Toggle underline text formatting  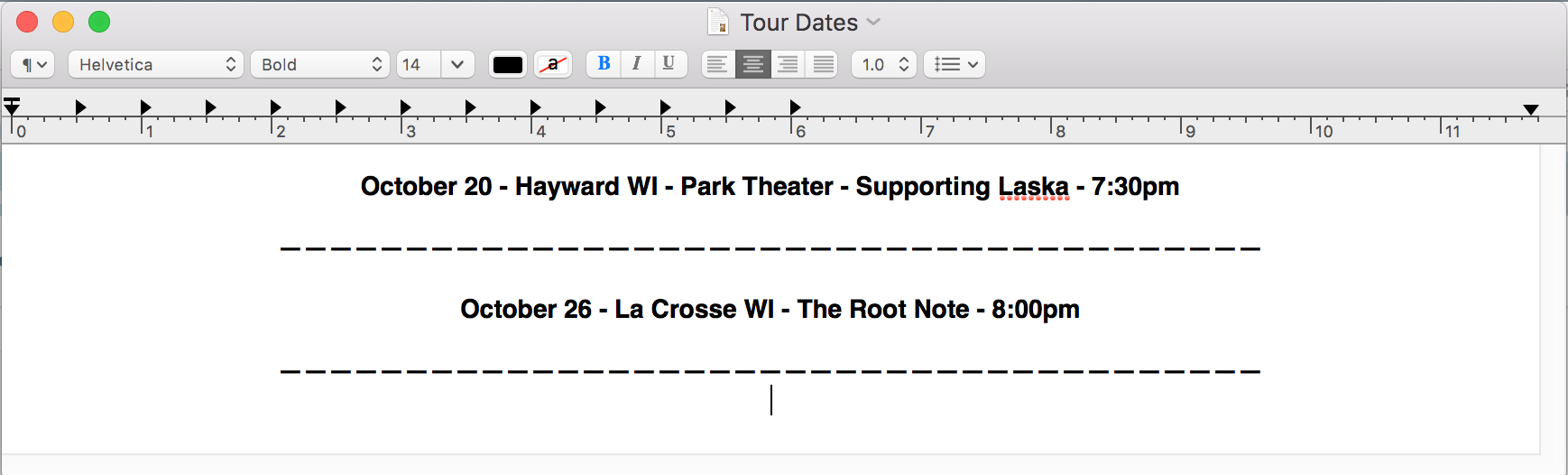pos(669,64)
